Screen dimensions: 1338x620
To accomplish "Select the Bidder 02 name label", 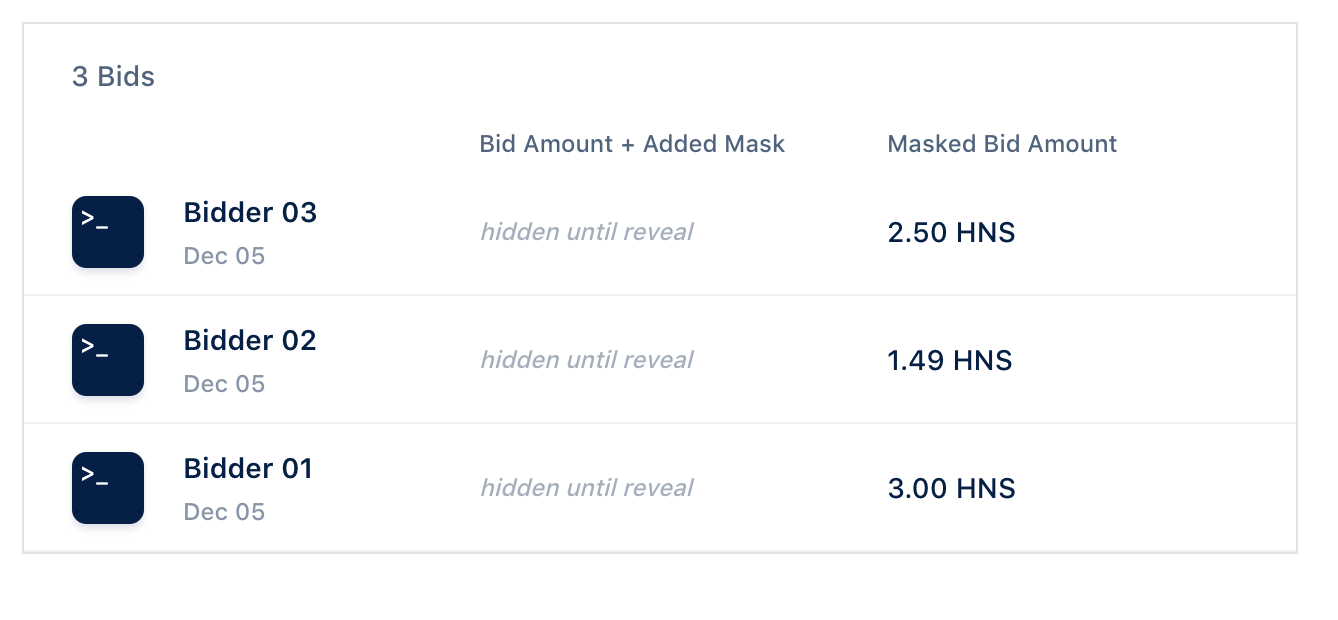I will point(250,340).
